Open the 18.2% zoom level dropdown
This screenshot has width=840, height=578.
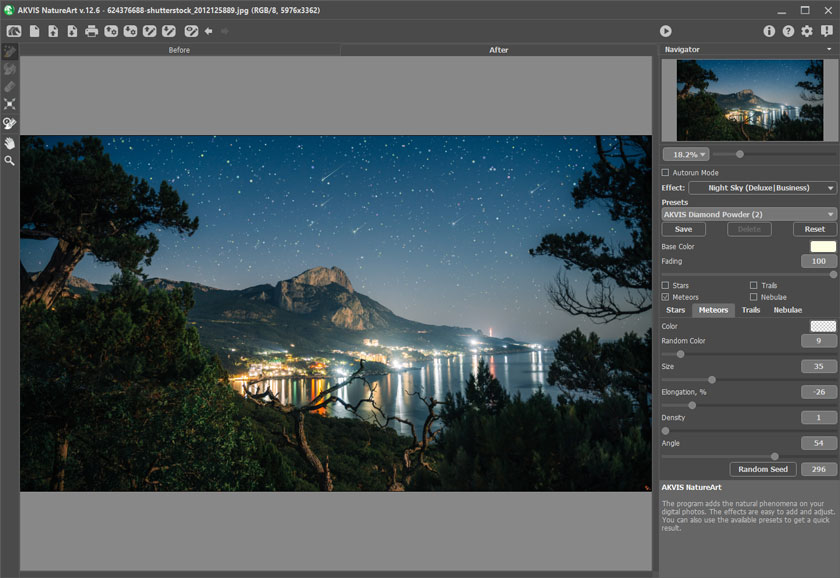[686, 154]
